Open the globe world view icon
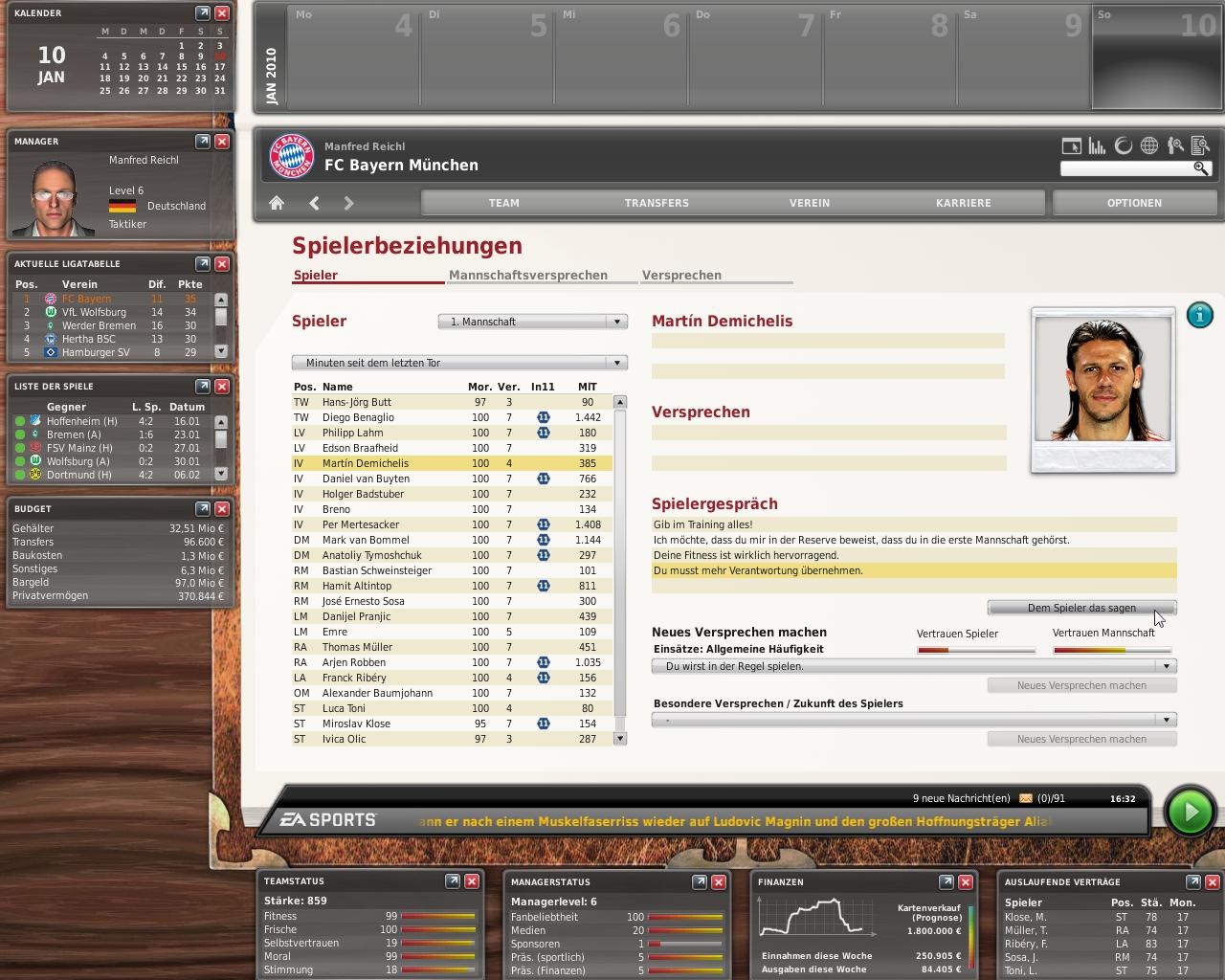 tap(1149, 145)
